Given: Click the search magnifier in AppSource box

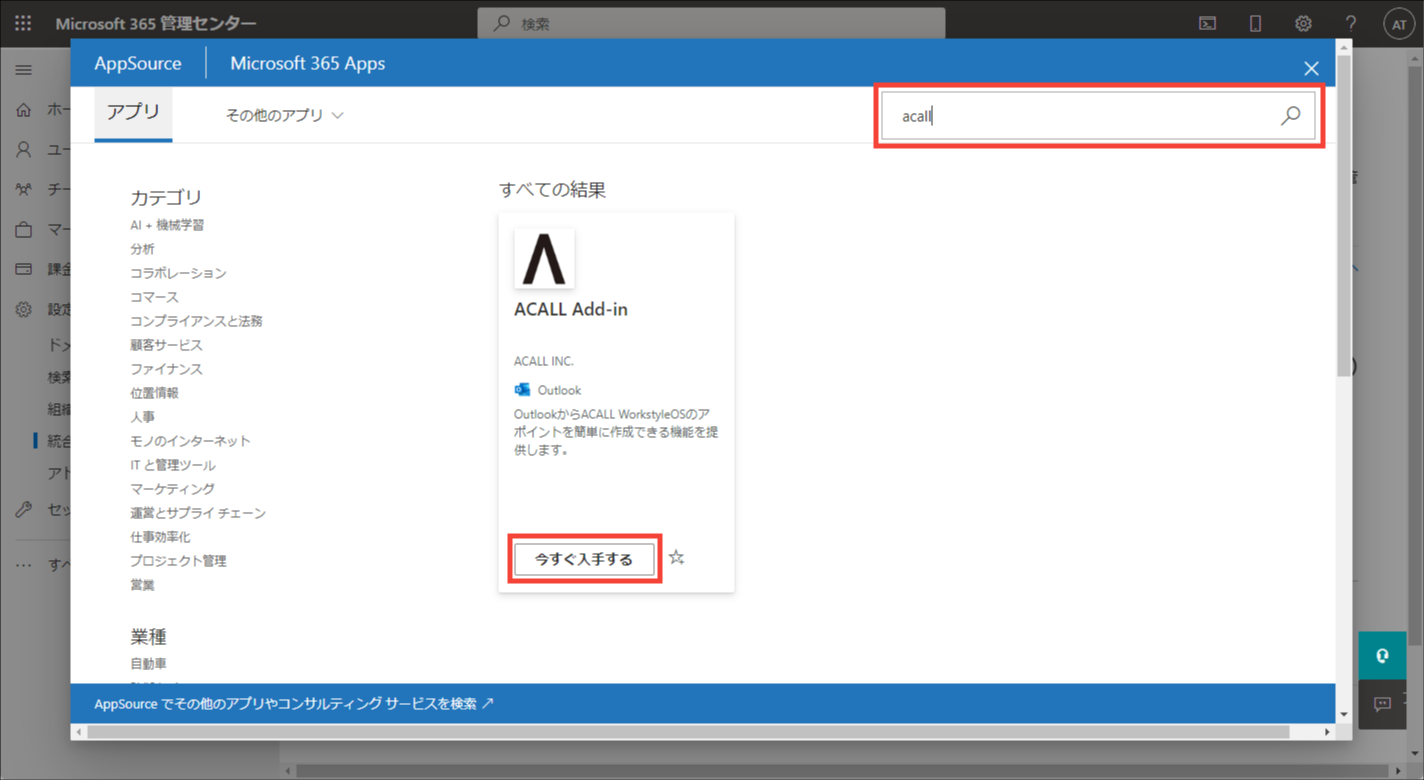Looking at the screenshot, I should tap(1291, 116).
